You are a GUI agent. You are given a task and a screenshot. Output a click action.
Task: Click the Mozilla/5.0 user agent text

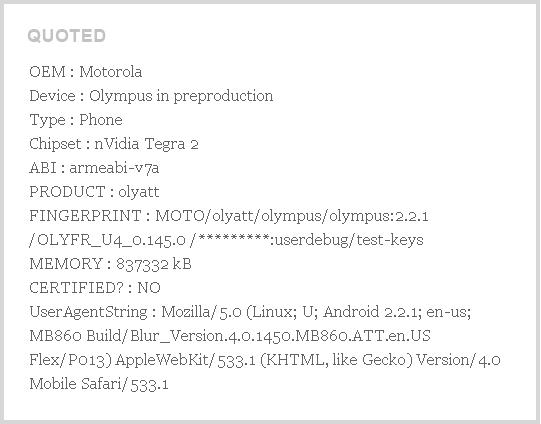click(x=201, y=312)
